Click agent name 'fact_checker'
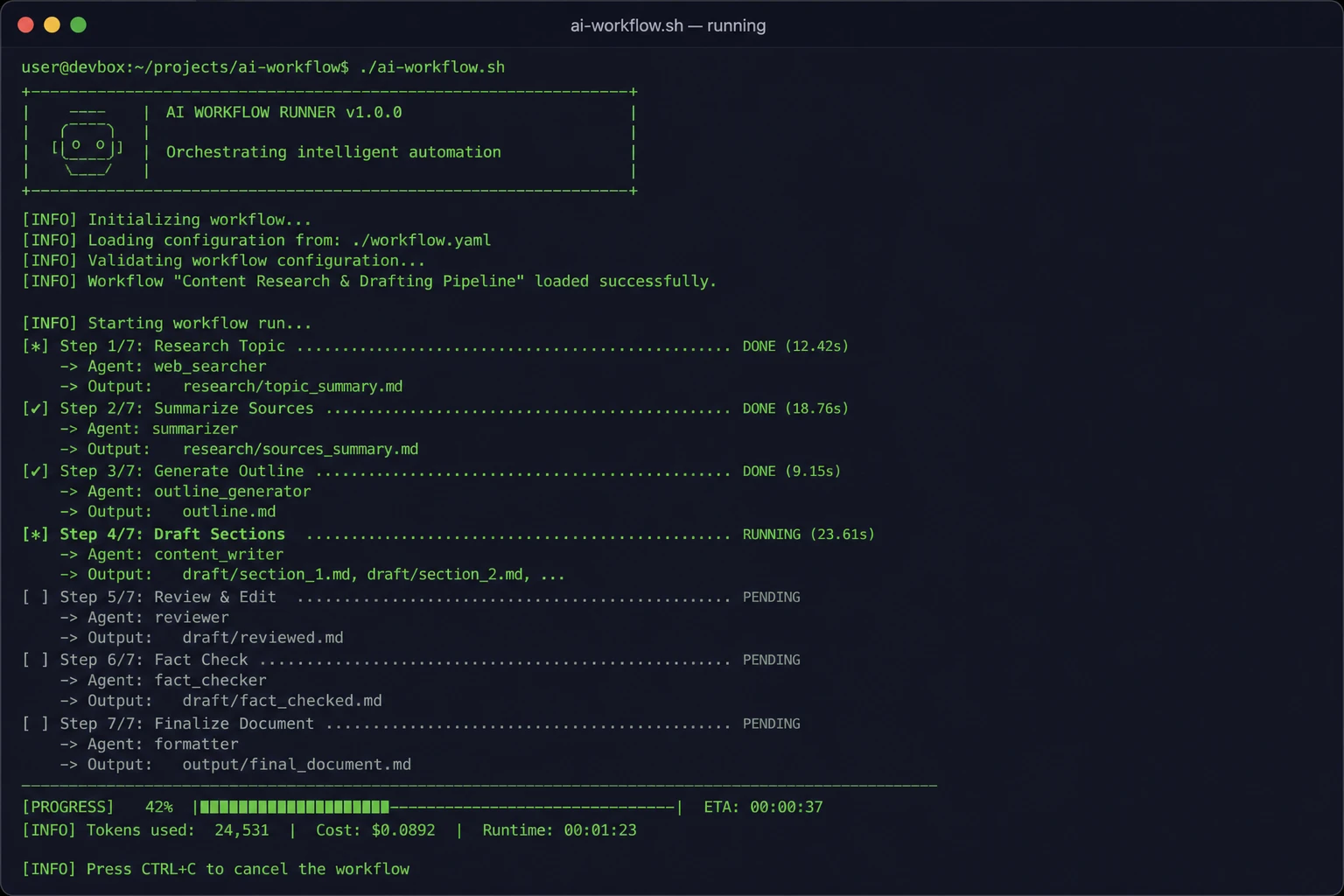Screen dimensions: 1344x896 pos(210,681)
